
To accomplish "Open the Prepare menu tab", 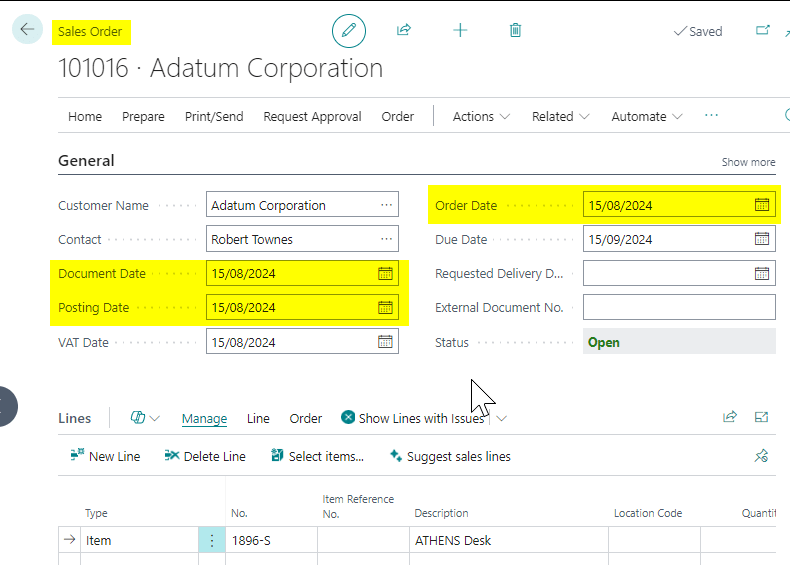I will (143, 117).
